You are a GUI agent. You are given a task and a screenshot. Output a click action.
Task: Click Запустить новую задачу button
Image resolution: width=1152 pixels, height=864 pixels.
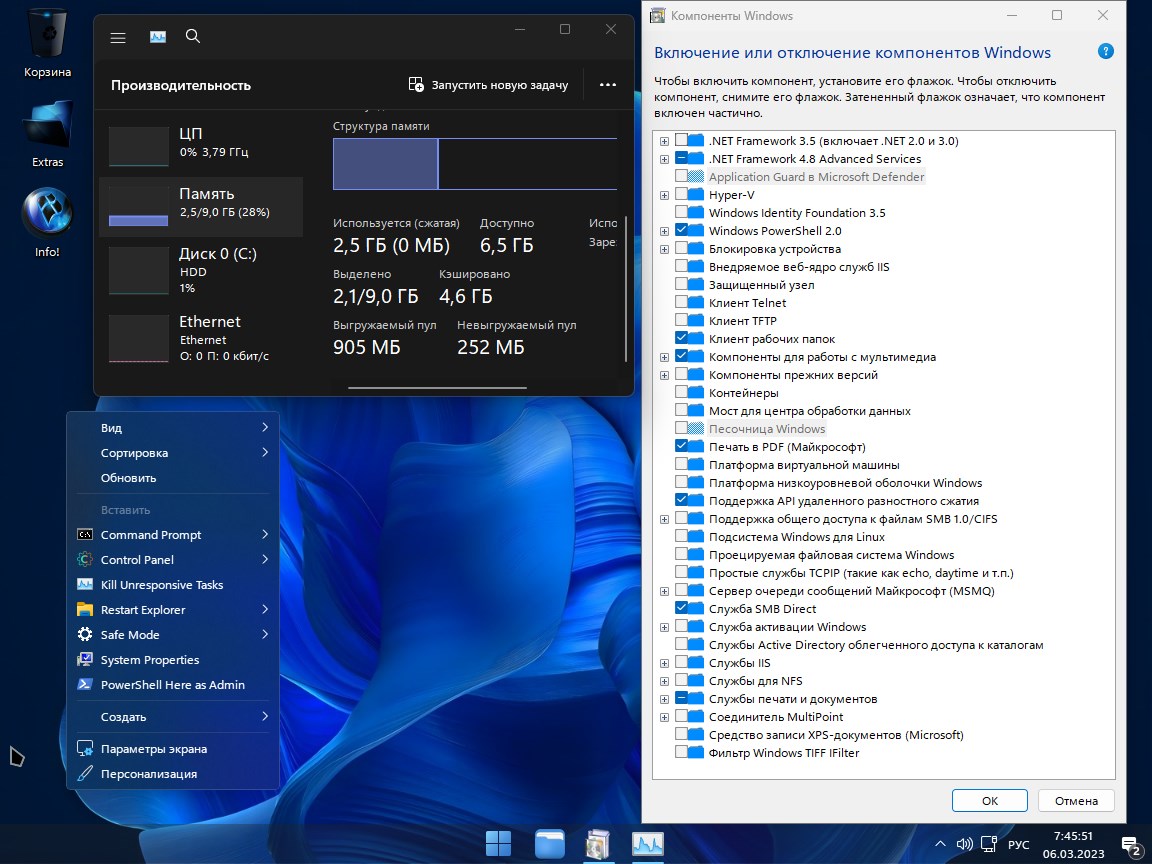coord(489,85)
